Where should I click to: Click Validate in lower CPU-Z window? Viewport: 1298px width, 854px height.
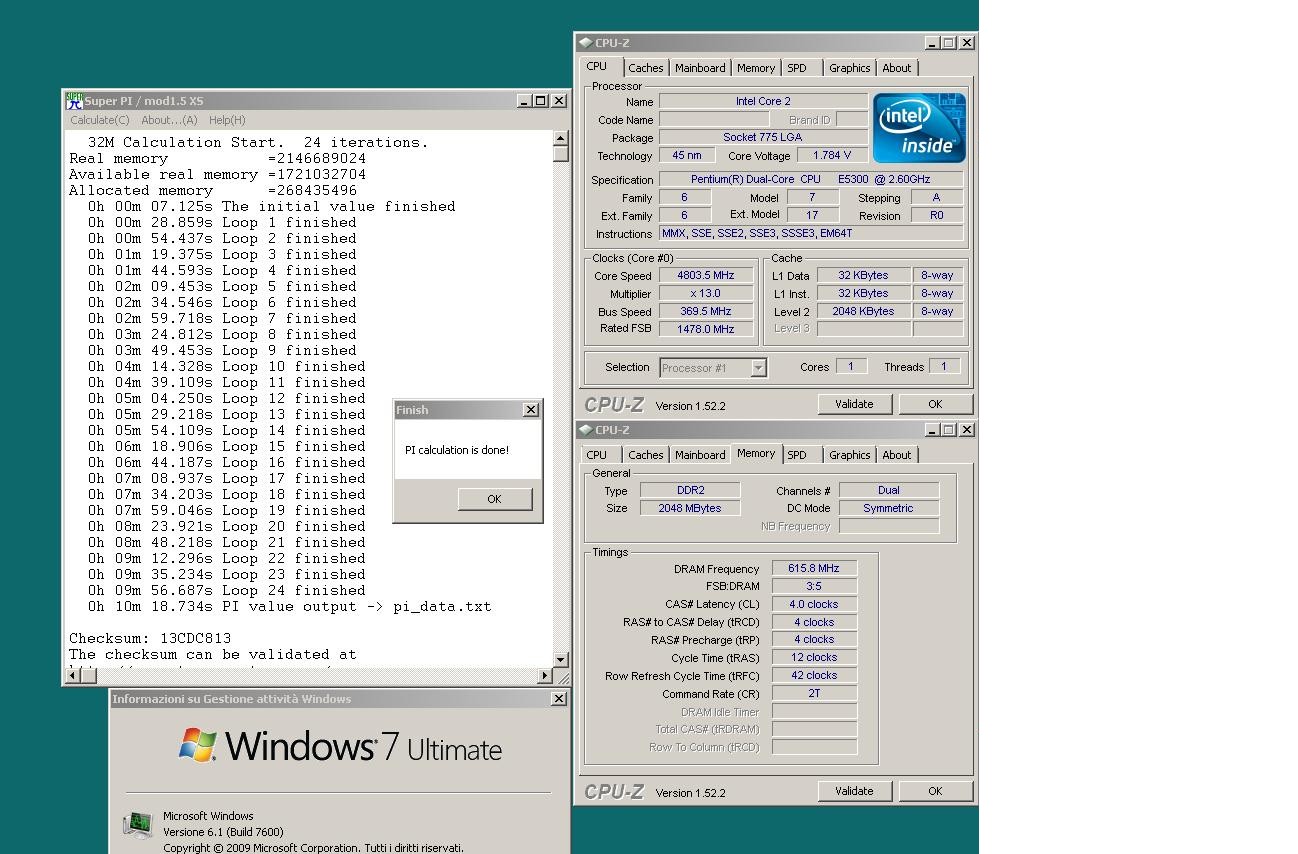[x=854, y=791]
